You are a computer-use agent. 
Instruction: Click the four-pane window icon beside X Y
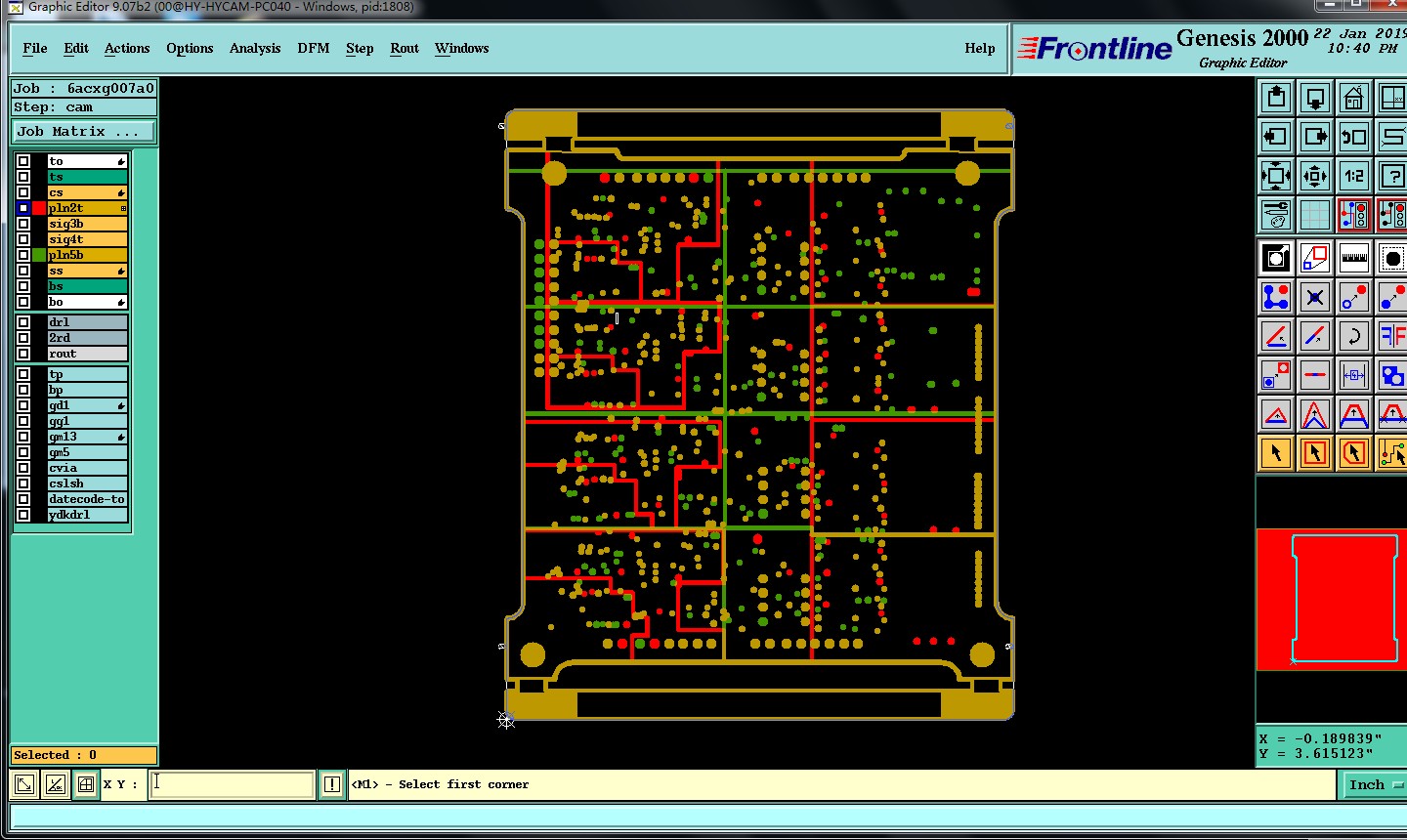coord(86,784)
